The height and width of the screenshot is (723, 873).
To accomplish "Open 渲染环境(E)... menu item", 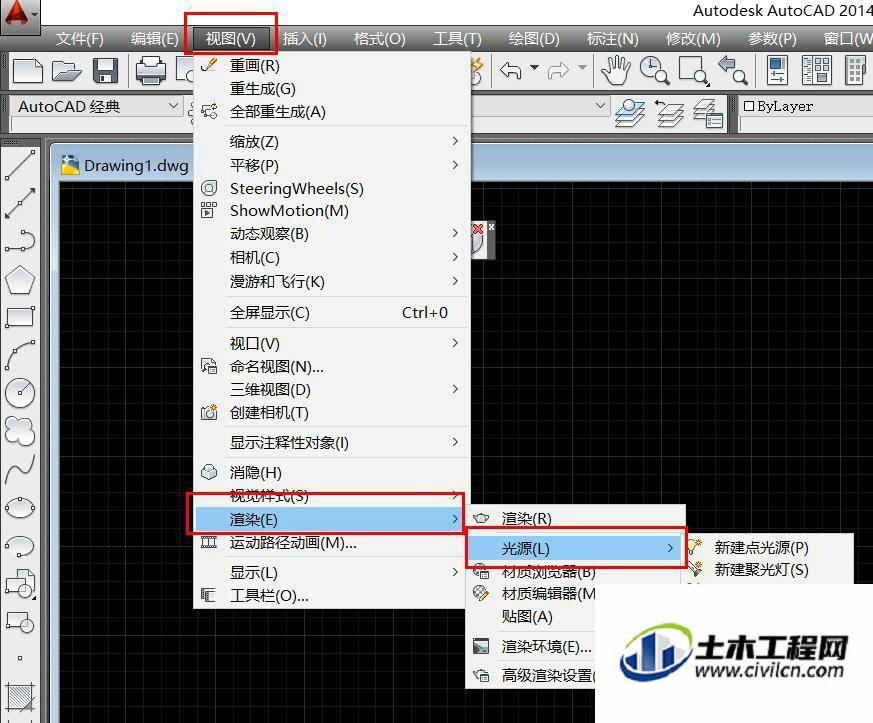I will (532, 647).
